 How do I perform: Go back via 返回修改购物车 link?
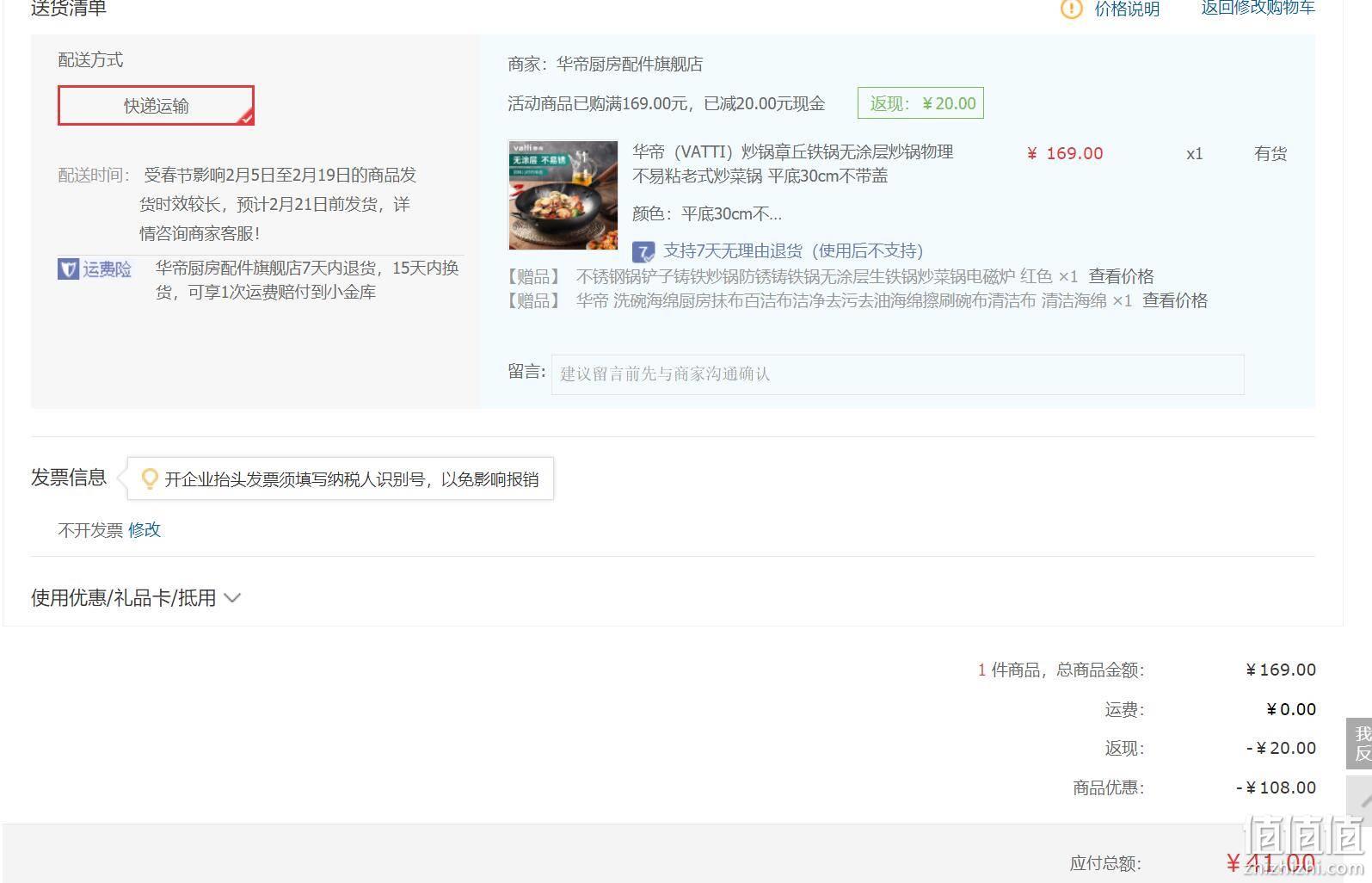coord(1258,8)
